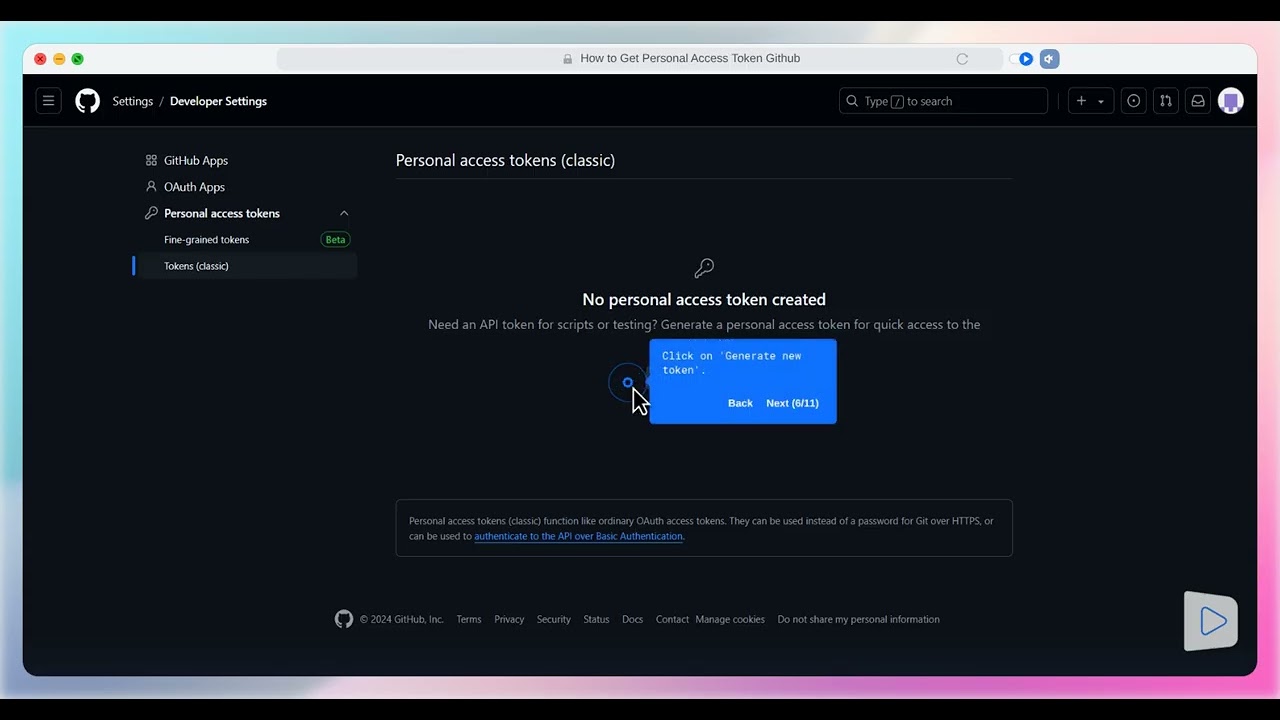Click the yellow minimize window button
1280x720 pixels.
tap(59, 59)
